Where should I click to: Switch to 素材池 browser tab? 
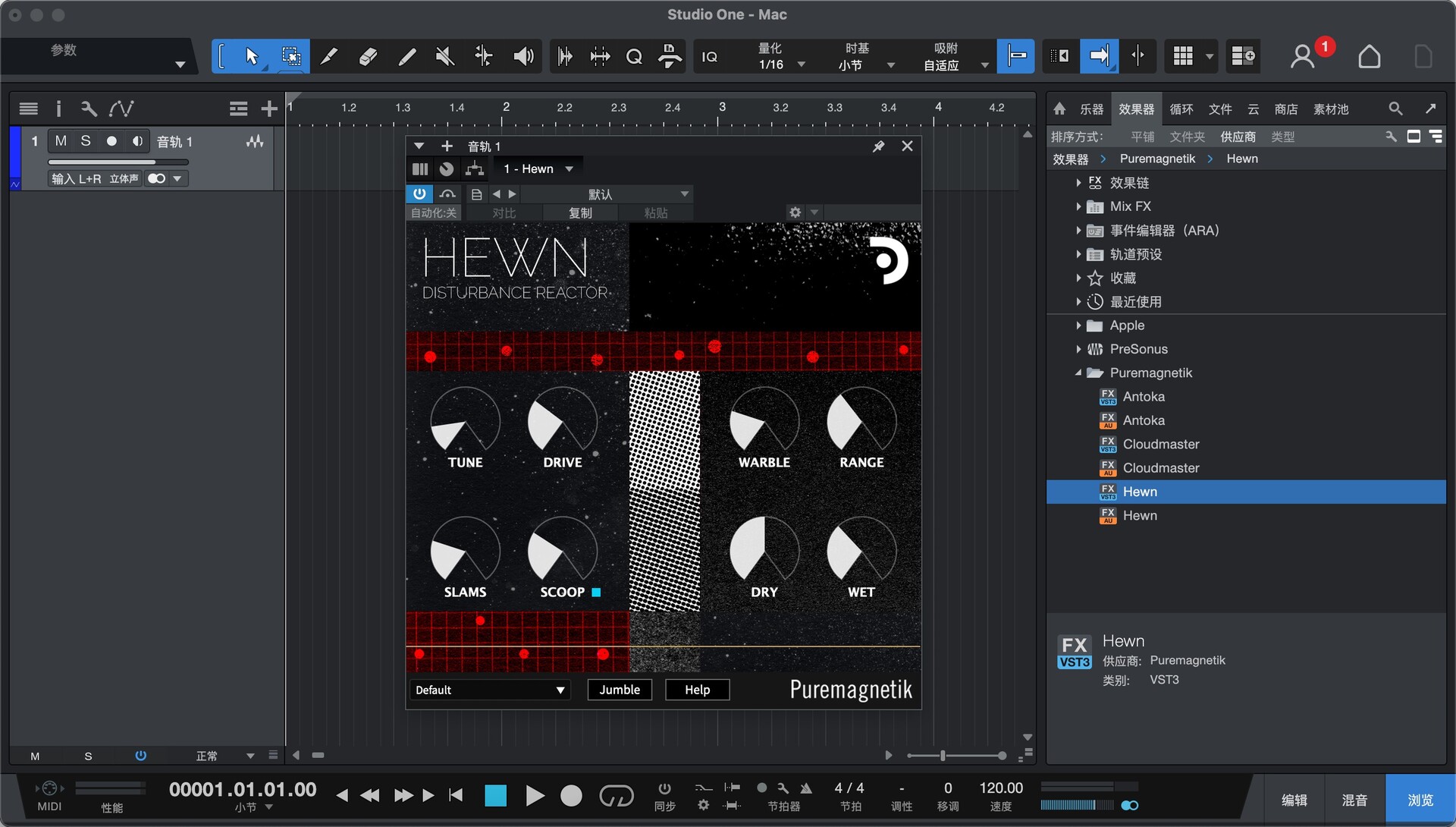[x=1330, y=109]
